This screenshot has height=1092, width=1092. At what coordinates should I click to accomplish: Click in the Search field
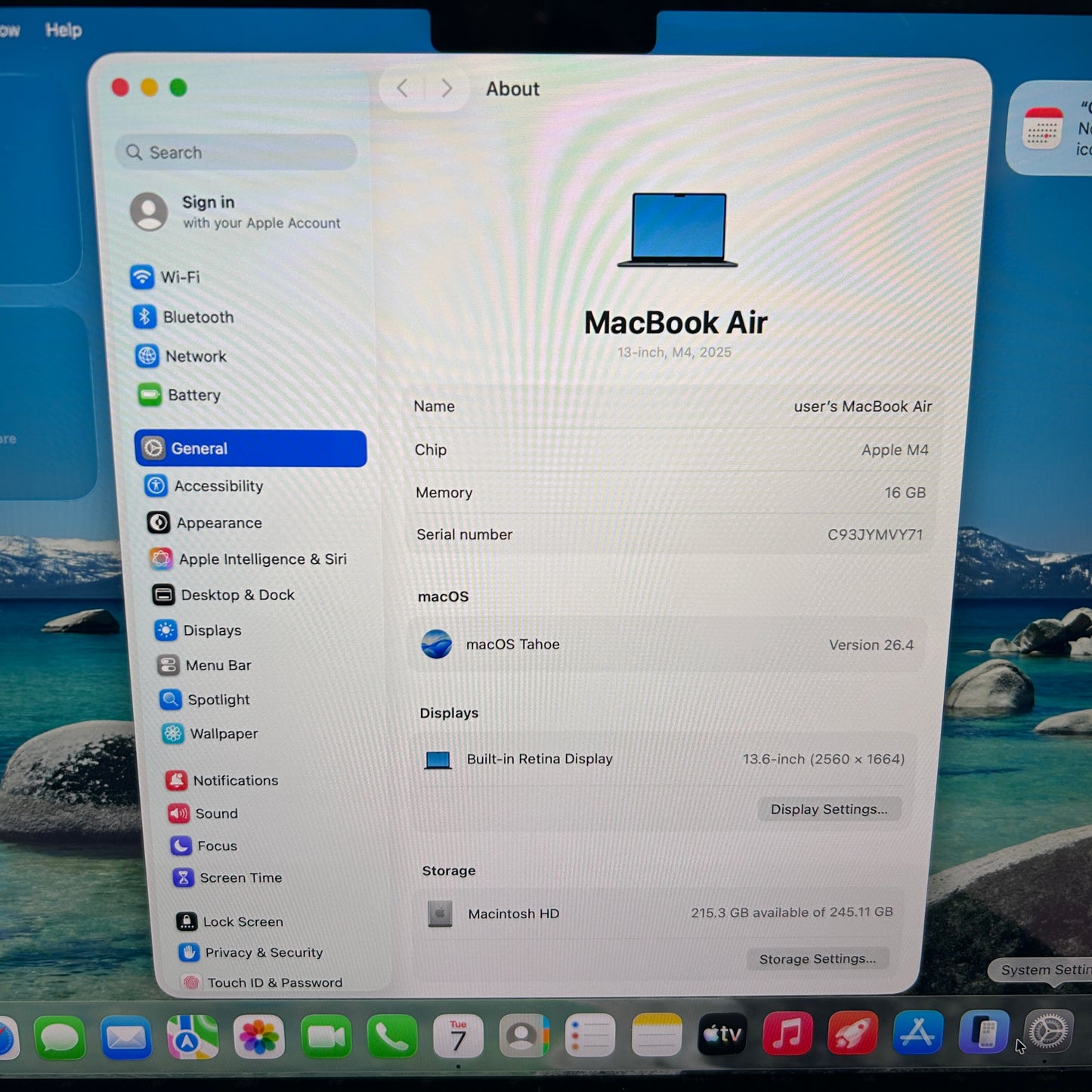pos(237,152)
